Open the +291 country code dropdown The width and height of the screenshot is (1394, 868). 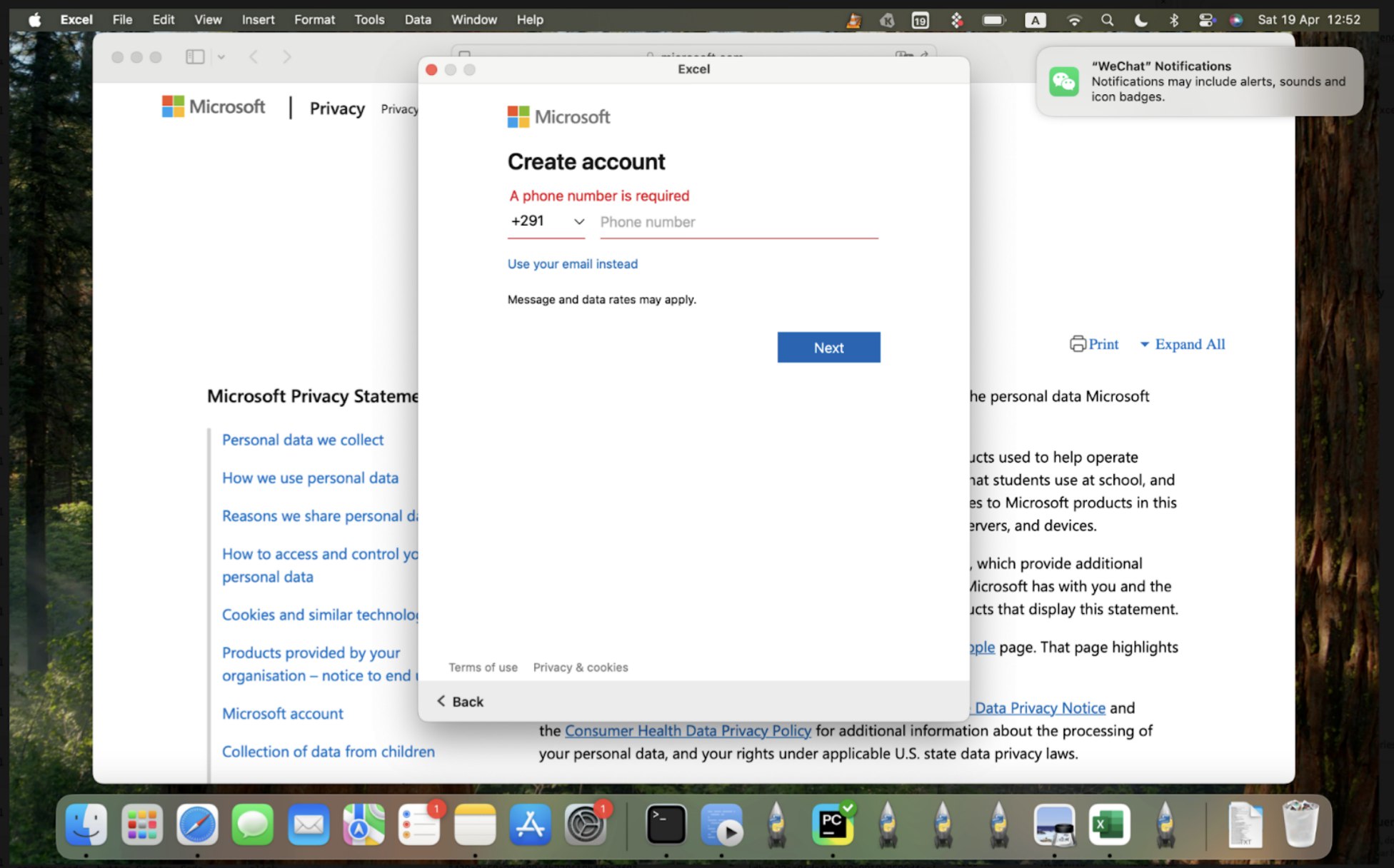547,221
